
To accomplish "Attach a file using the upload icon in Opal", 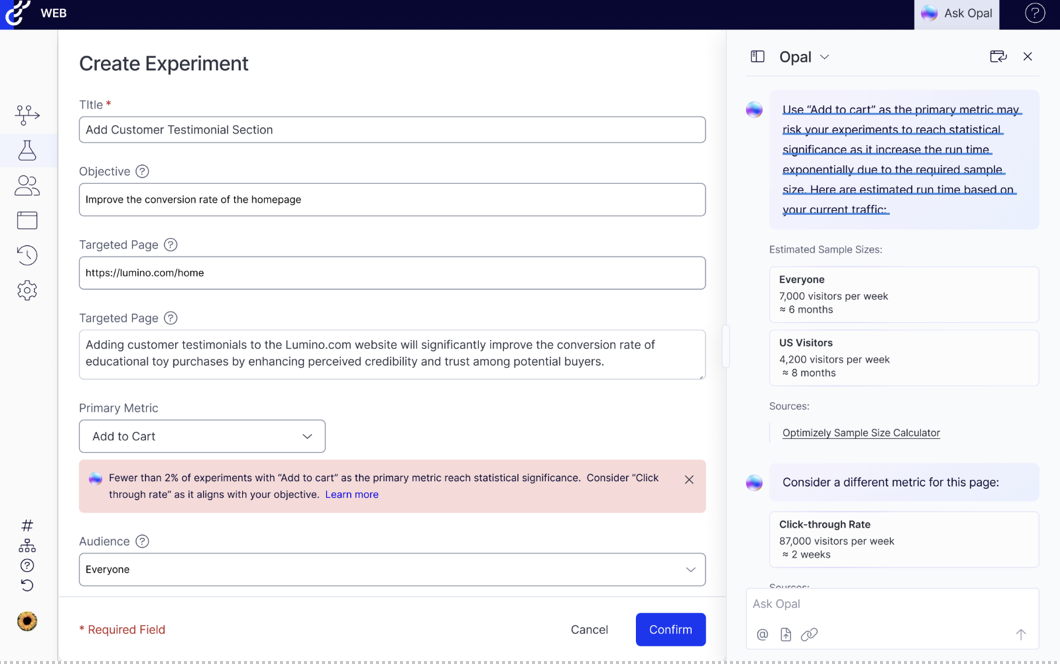I will click(x=786, y=634).
